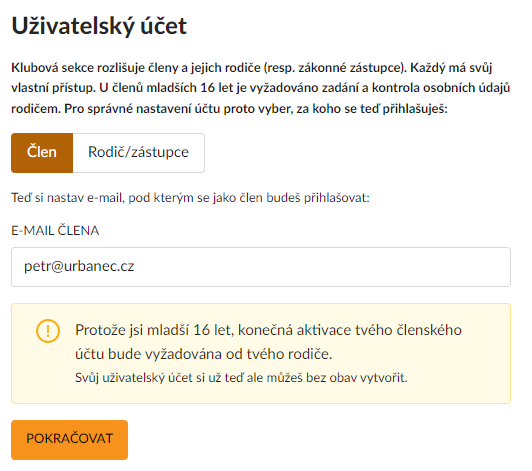Click the Uživatelský účet heading
Image resolution: width=532 pixels, height=471 pixels.
[x=99, y=26]
